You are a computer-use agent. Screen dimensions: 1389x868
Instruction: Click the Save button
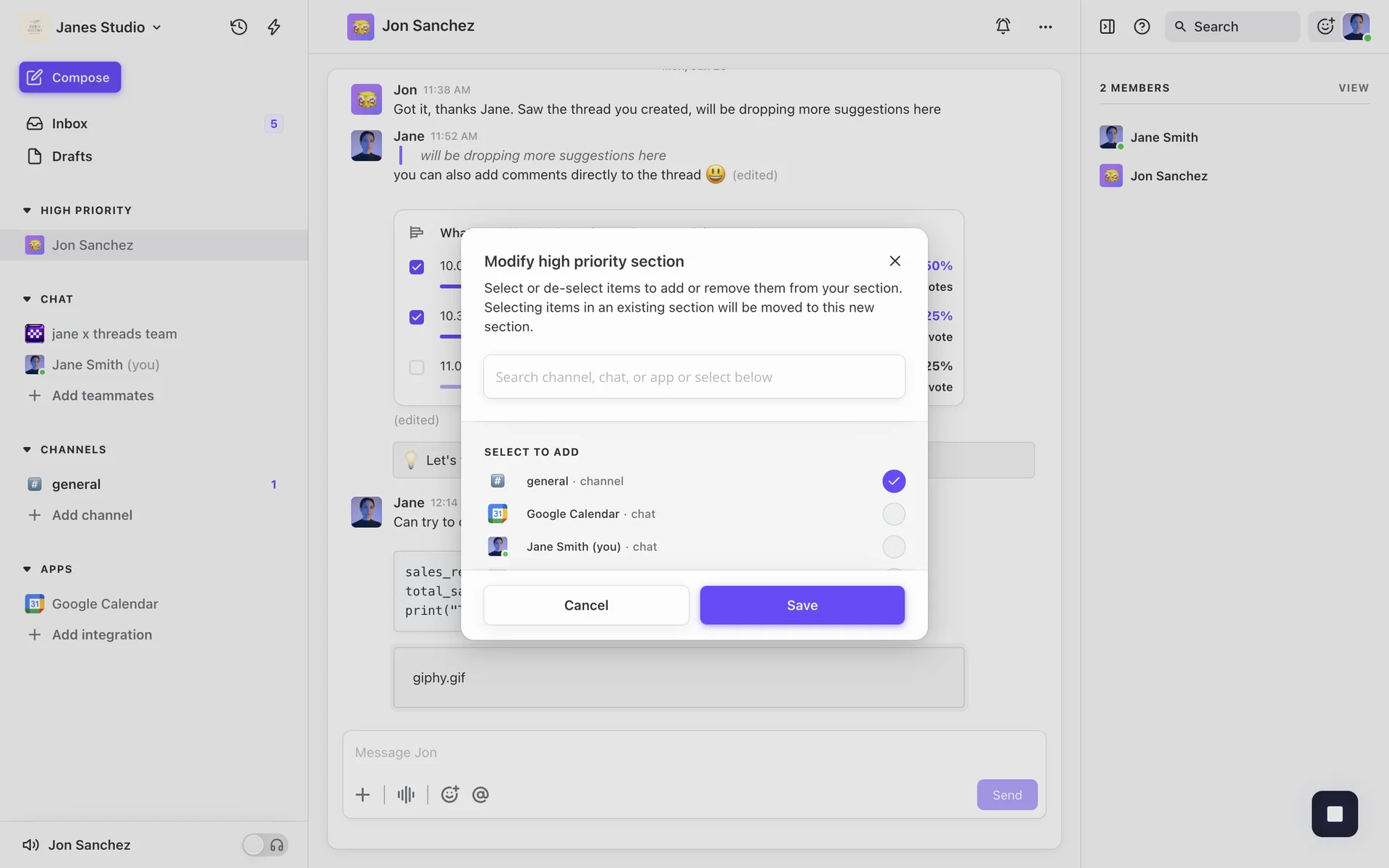(x=802, y=605)
